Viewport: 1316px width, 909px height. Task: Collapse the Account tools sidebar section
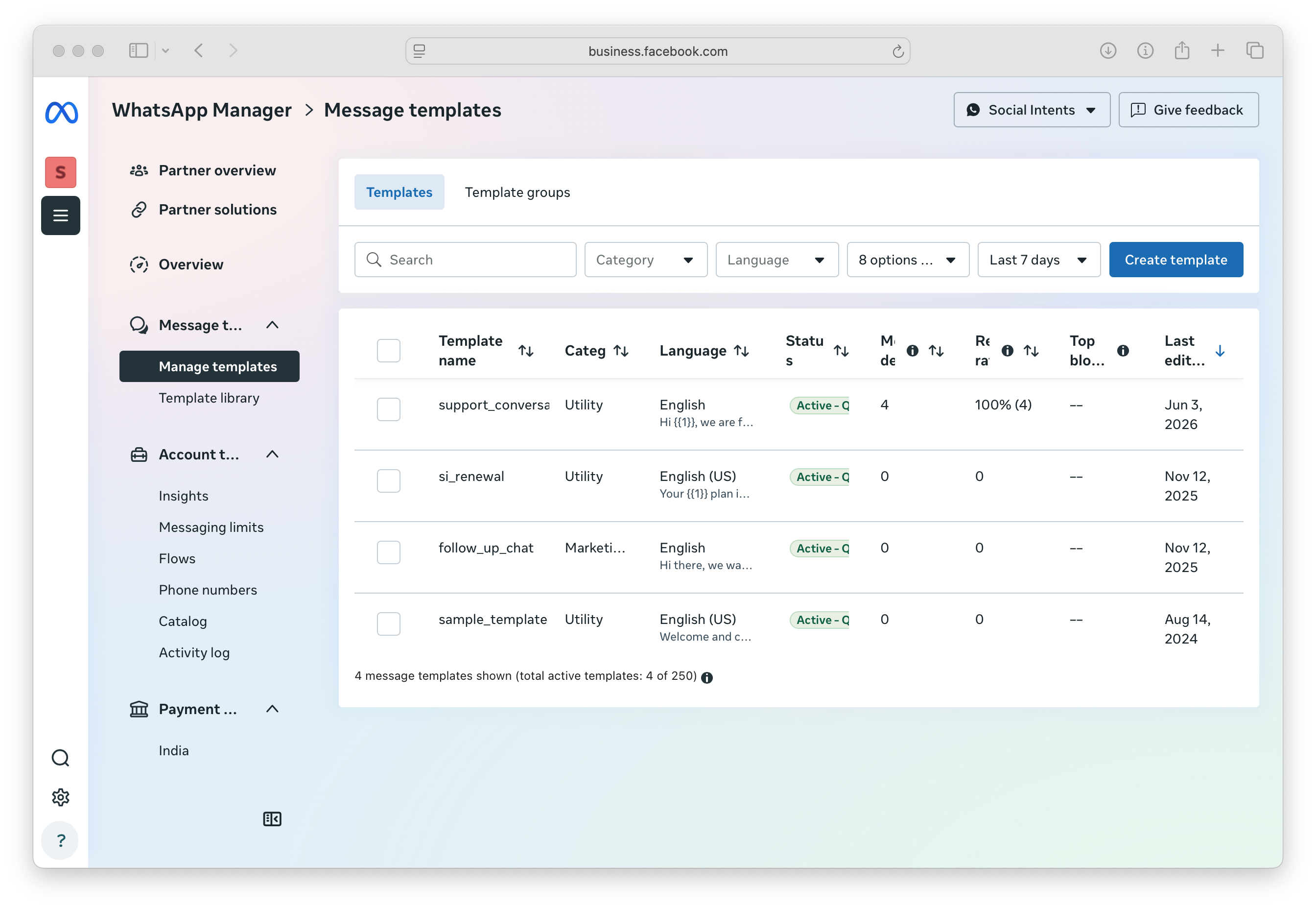click(x=272, y=454)
